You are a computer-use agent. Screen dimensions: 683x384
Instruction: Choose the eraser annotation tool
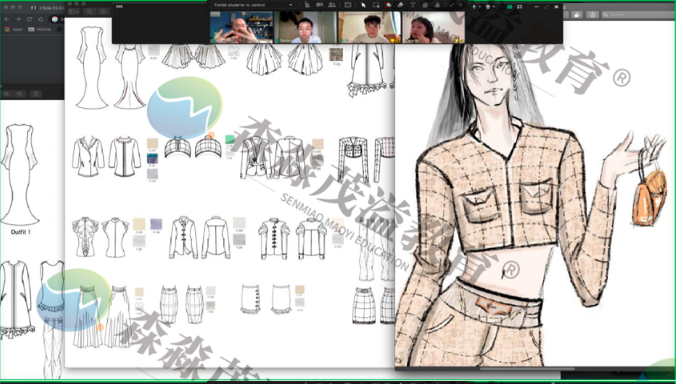click(400, 5)
